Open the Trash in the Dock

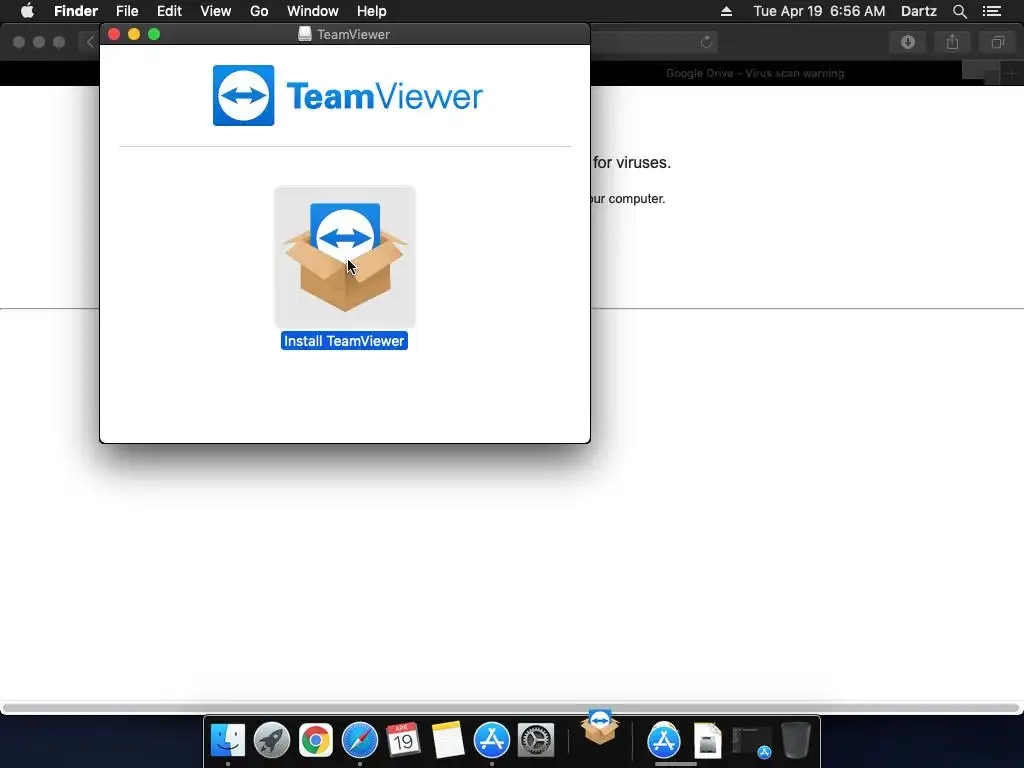tap(795, 740)
